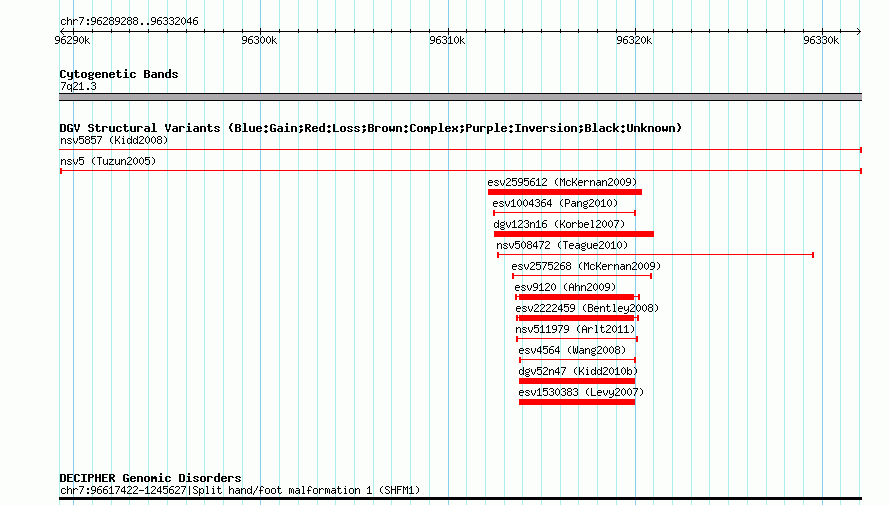Click the Cytogenetic Bands track title
The image size is (890, 505).
pos(119,74)
